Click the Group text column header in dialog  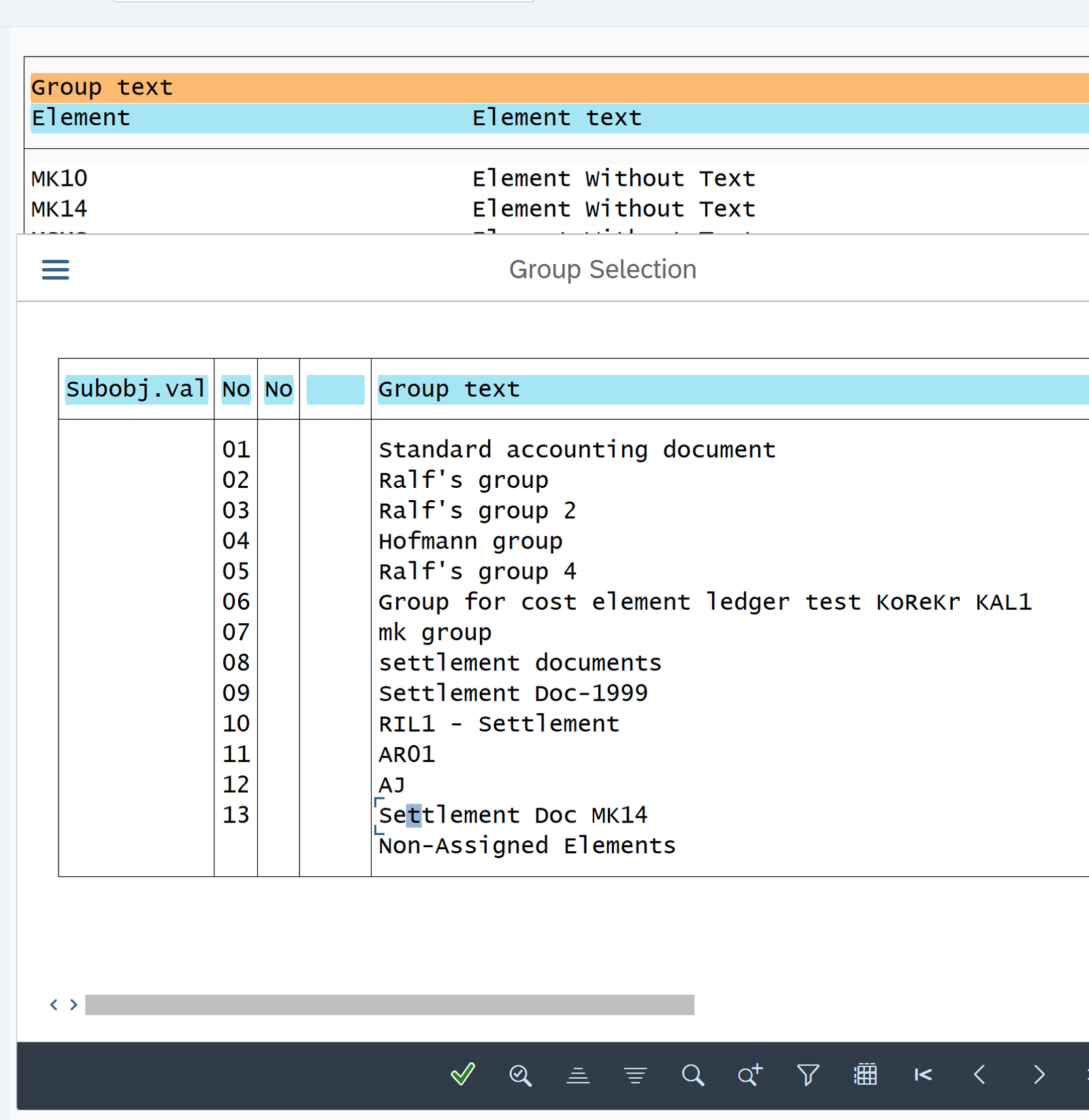(x=449, y=389)
